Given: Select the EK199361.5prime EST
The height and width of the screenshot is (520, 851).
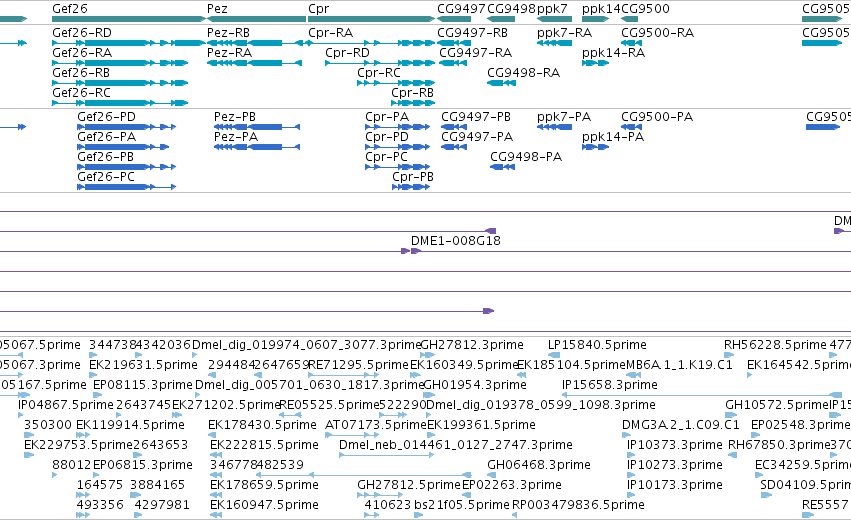Looking at the screenshot, I should tap(481, 425).
